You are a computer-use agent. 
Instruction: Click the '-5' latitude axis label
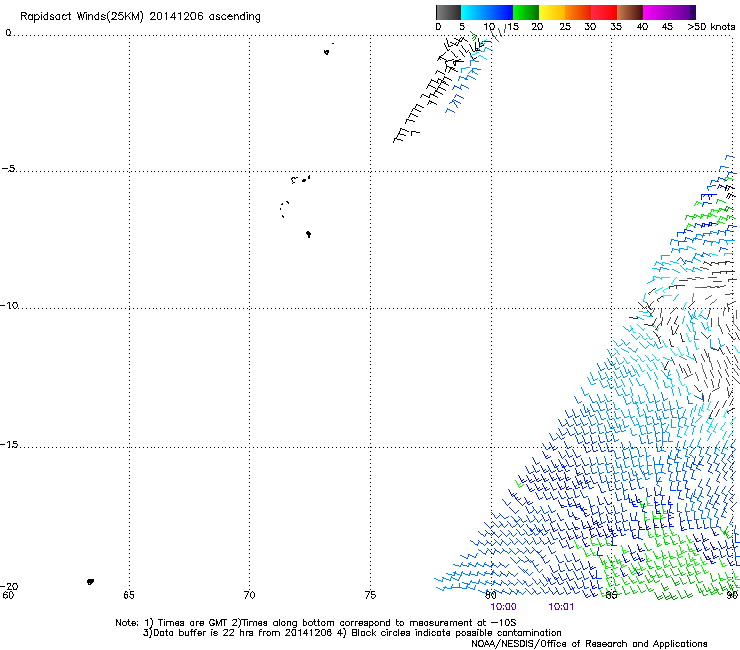click(8, 169)
